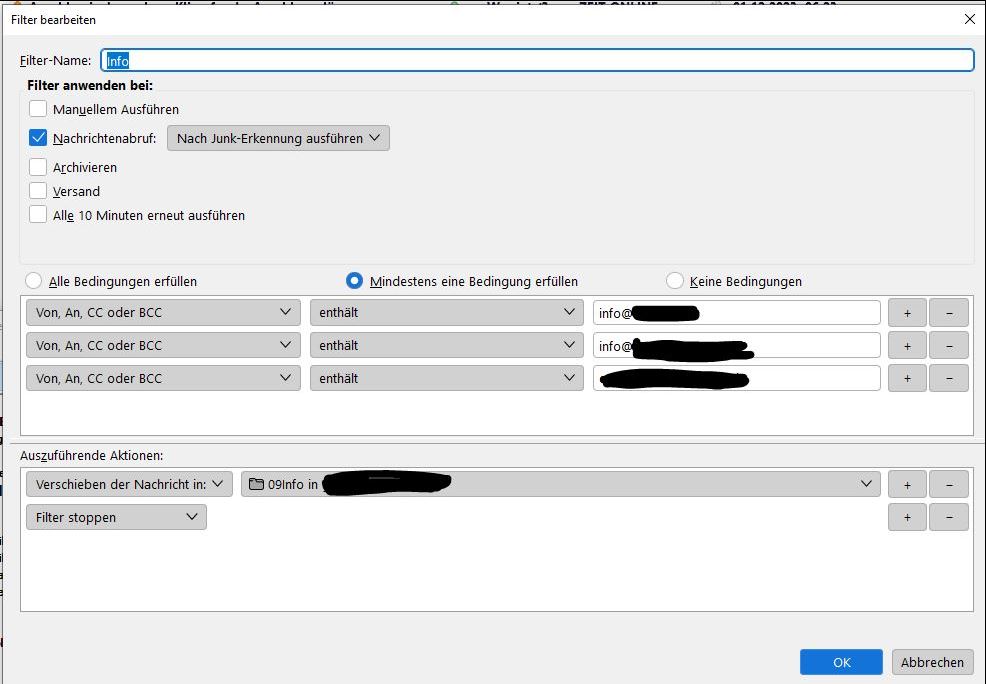
Task: Uncheck the Nachrichtenabruf checkbox
Action: [x=38, y=138]
